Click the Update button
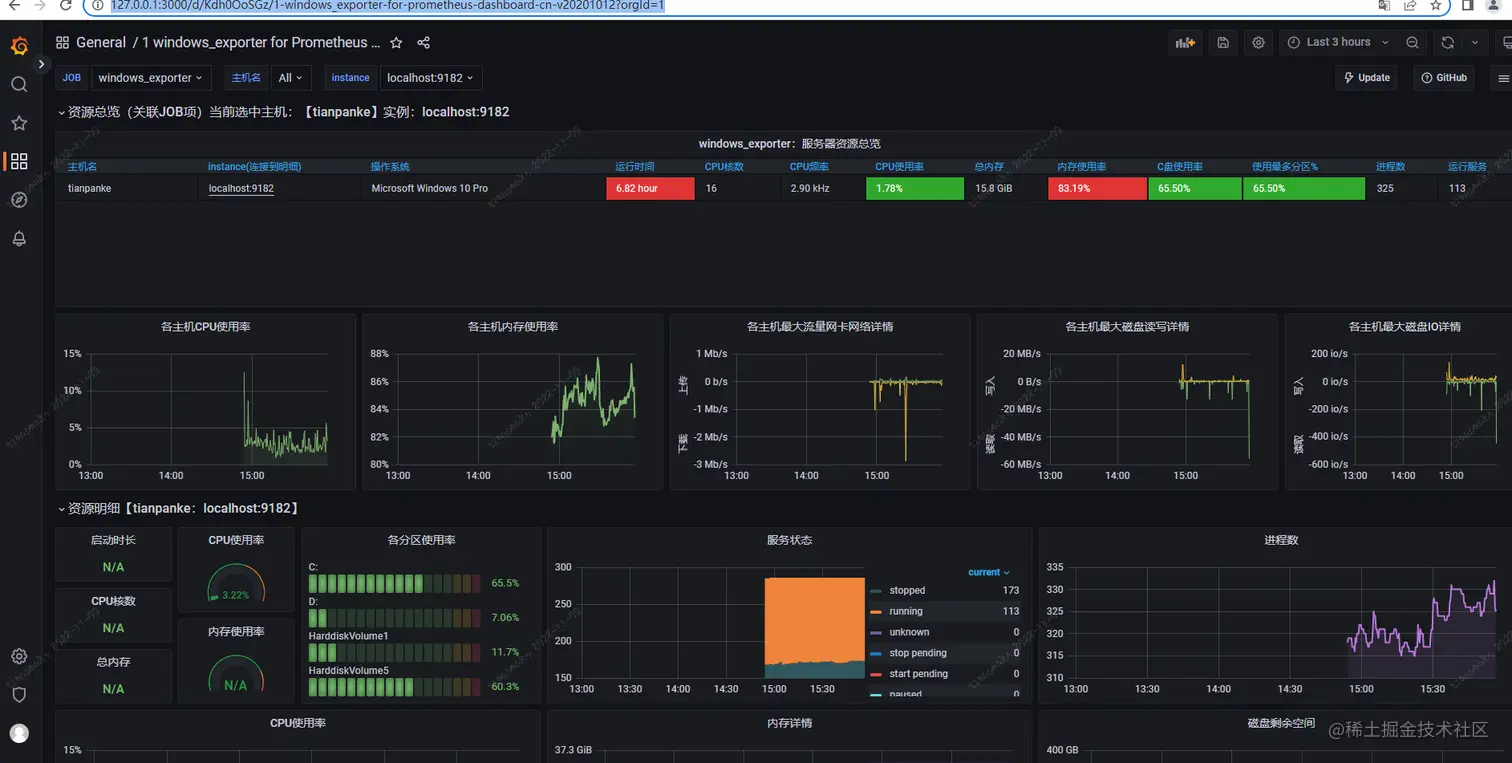Image resolution: width=1512 pixels, height=763 pixels. click(x=1366, y=77)
